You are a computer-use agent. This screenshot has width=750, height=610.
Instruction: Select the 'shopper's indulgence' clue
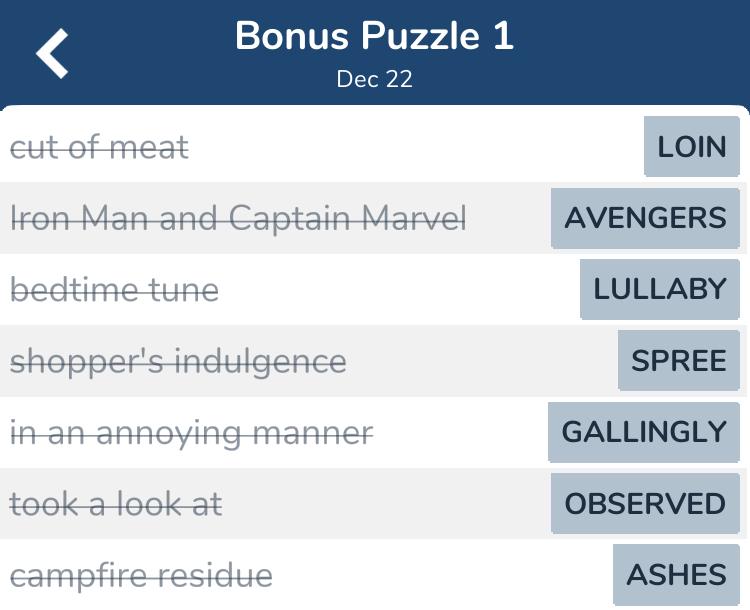tap(178, 361)
